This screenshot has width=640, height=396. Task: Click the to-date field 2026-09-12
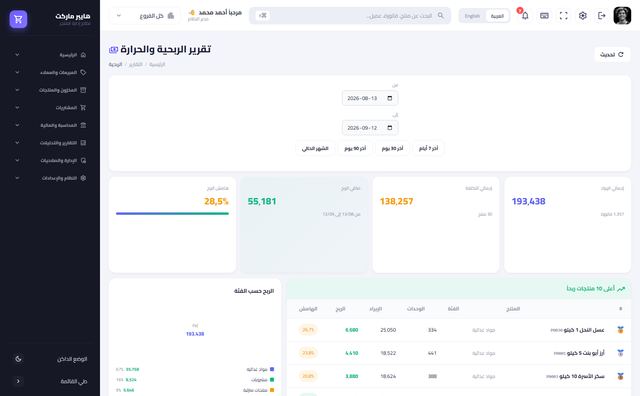coord(370,128)
